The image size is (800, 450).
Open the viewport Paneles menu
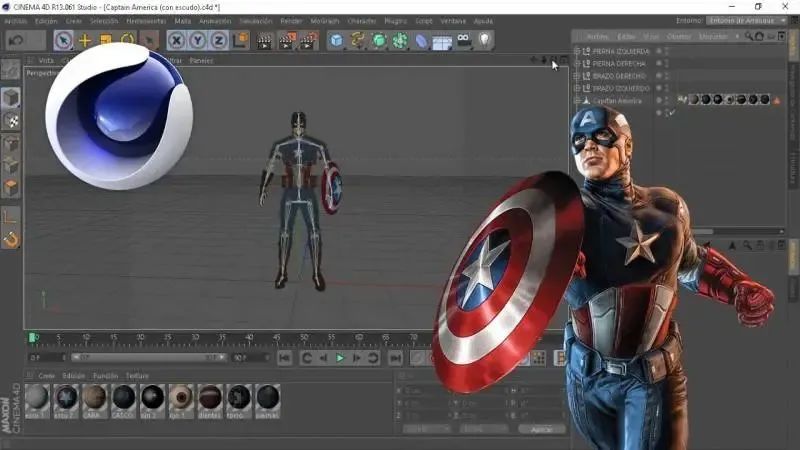[x=201, y=60]
